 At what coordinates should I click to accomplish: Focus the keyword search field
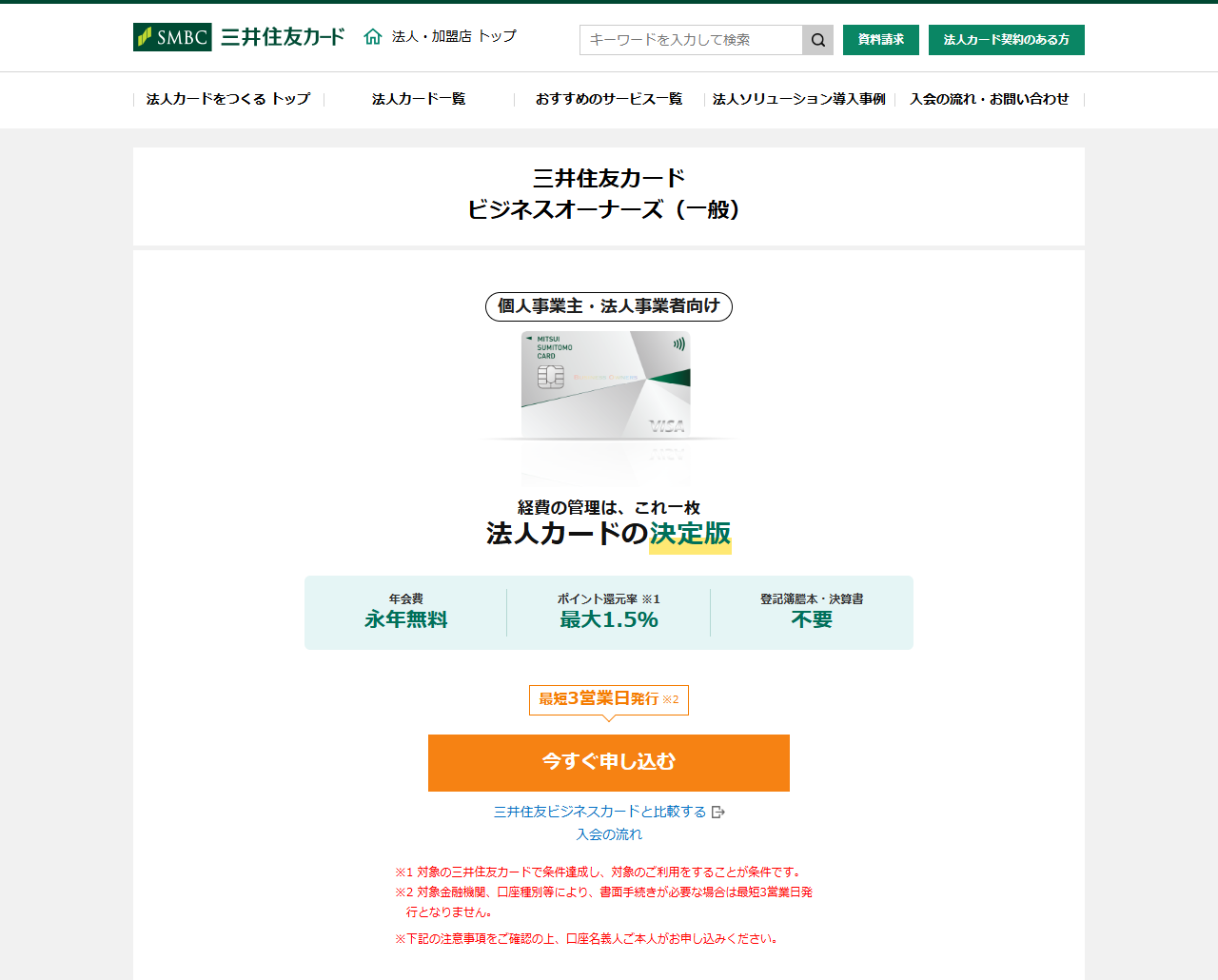(691, 40)
